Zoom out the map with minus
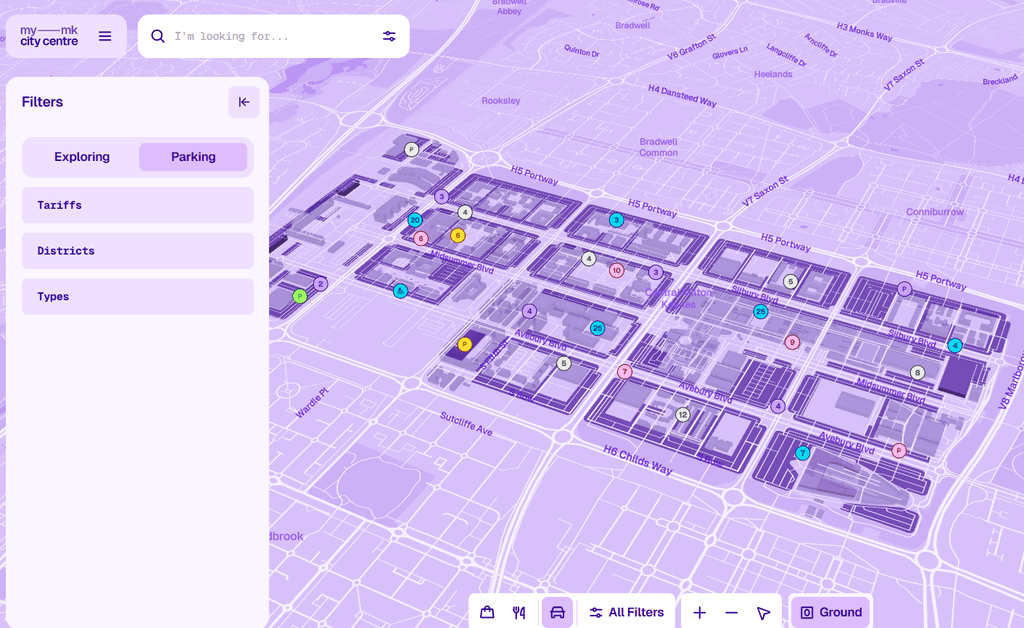 tap(731, 612)
